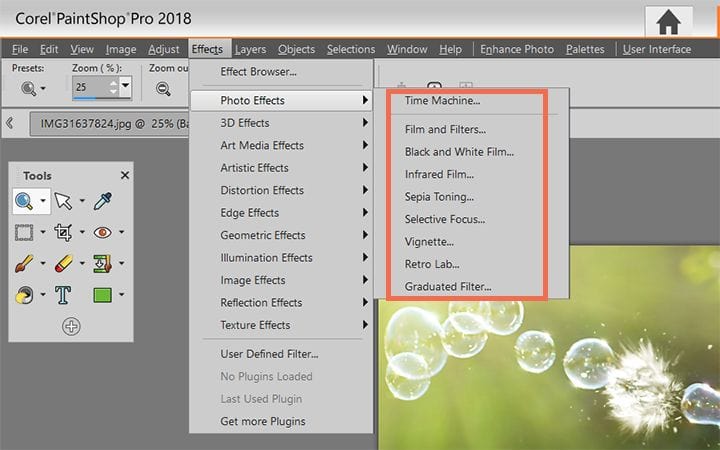Open the Distortion Effects submenu

[281, 190]
